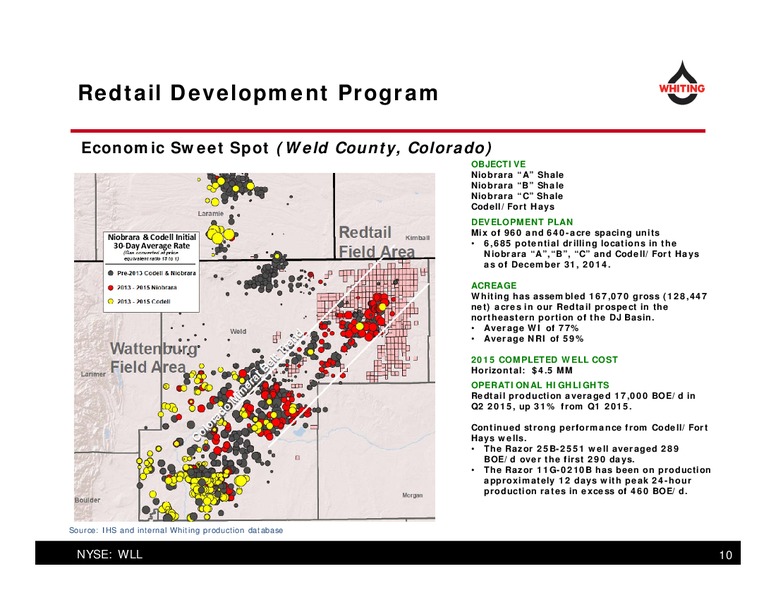
Task: Click the 'Weld' county label on map
Action: click(x=238, y=331)
